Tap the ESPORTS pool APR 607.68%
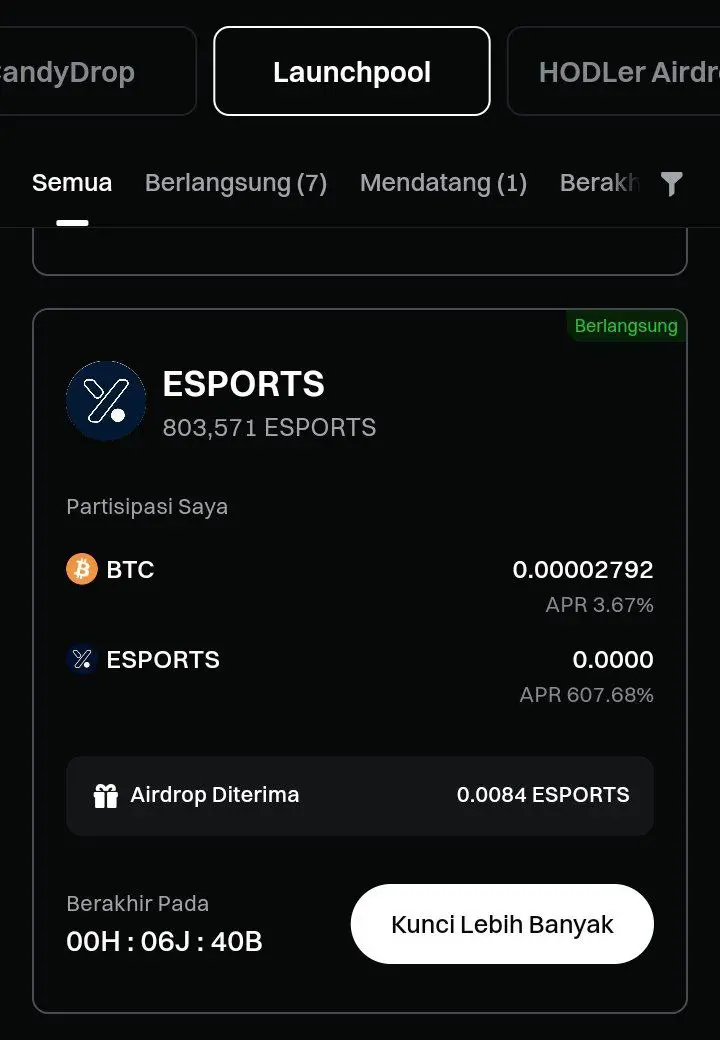 (587, 694)
